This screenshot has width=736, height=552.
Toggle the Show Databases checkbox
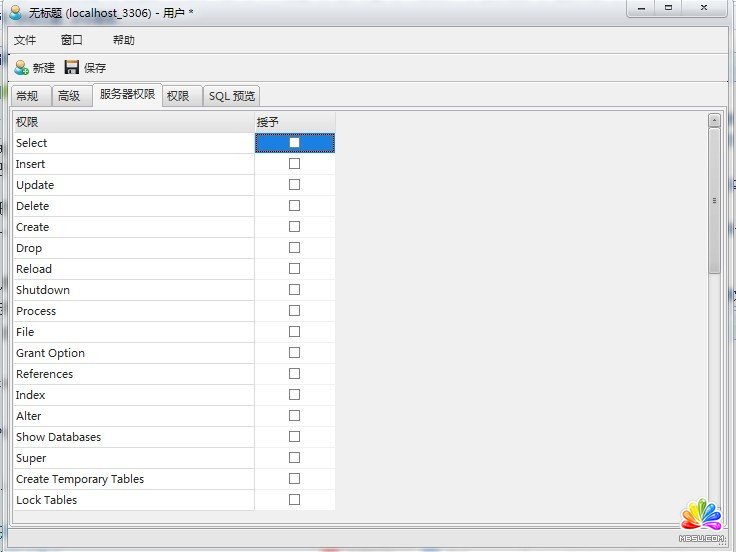click(294, 437)
